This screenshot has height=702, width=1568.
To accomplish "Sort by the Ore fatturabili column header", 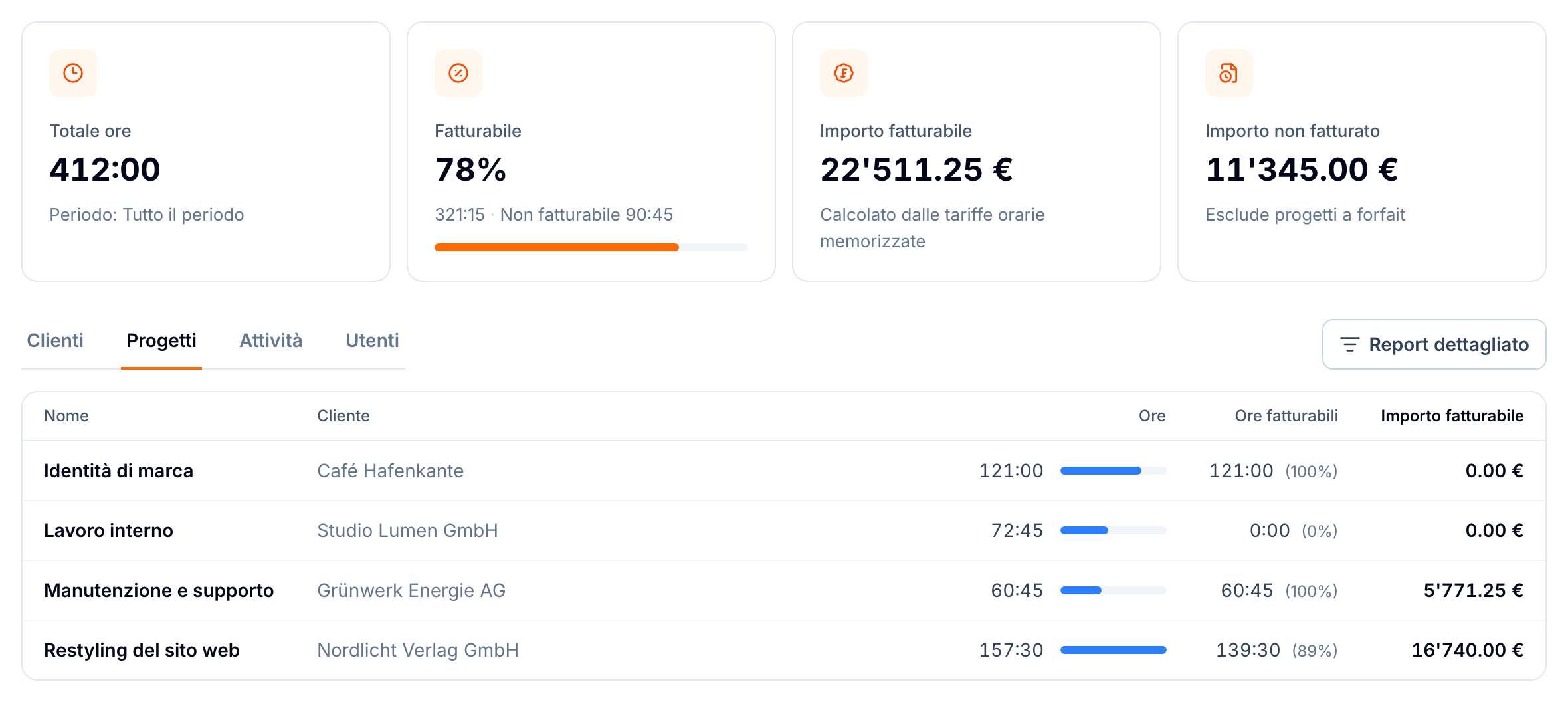I will (1286, 416).
